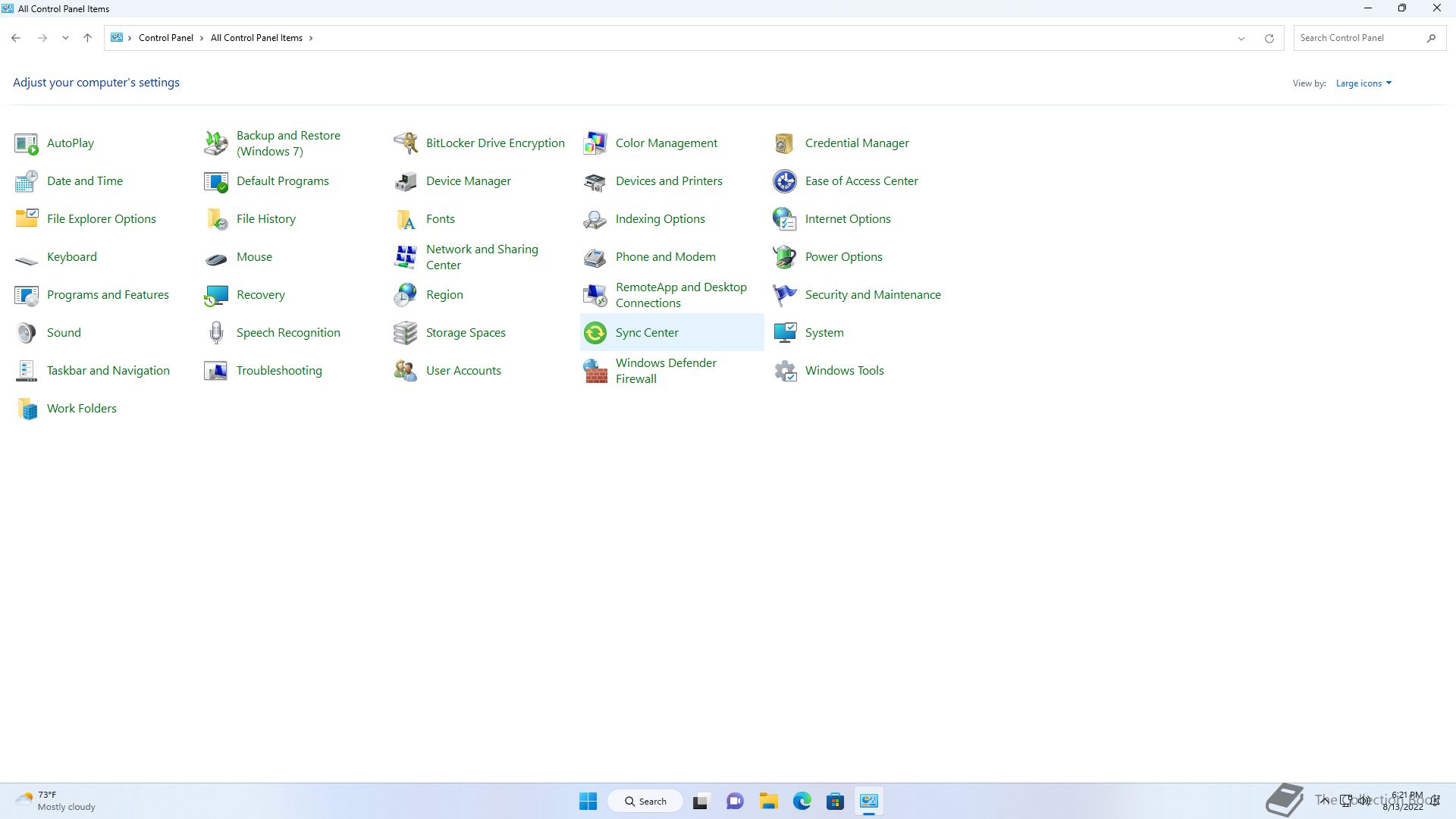Select All Control Panel Items breadcrumb
1456x819 pixels.
click(256, 38)
